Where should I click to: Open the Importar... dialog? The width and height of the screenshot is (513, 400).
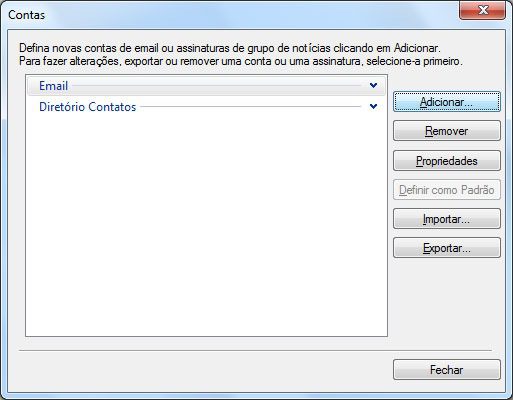(447, 219)
